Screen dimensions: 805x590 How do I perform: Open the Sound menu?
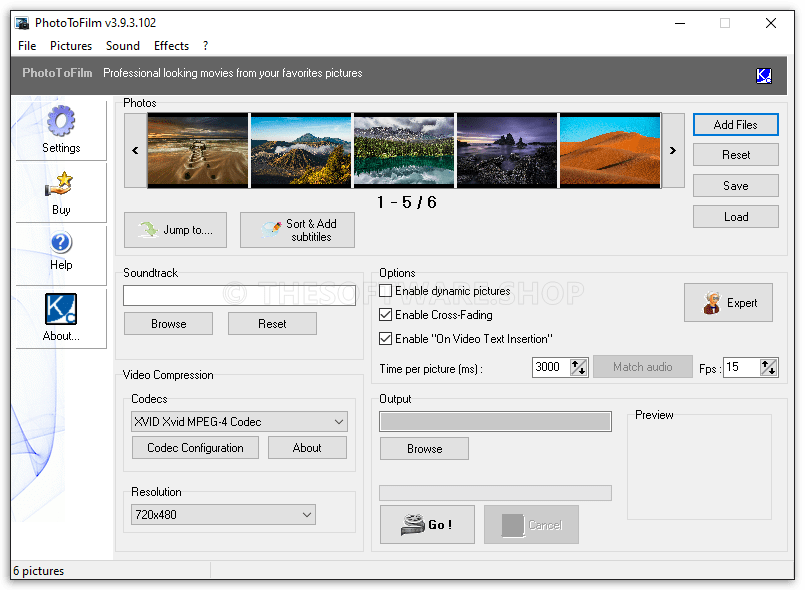click(123, 46)
